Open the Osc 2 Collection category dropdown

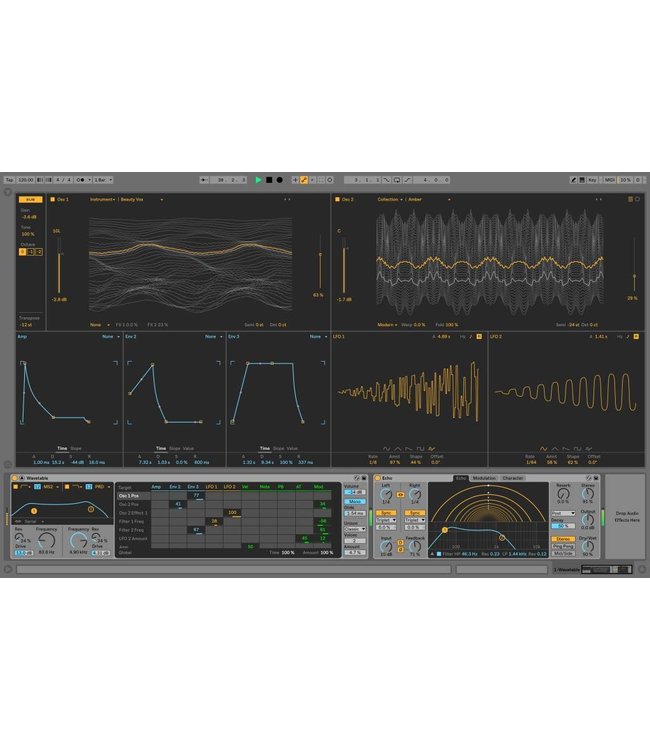[x=390, y=199]
